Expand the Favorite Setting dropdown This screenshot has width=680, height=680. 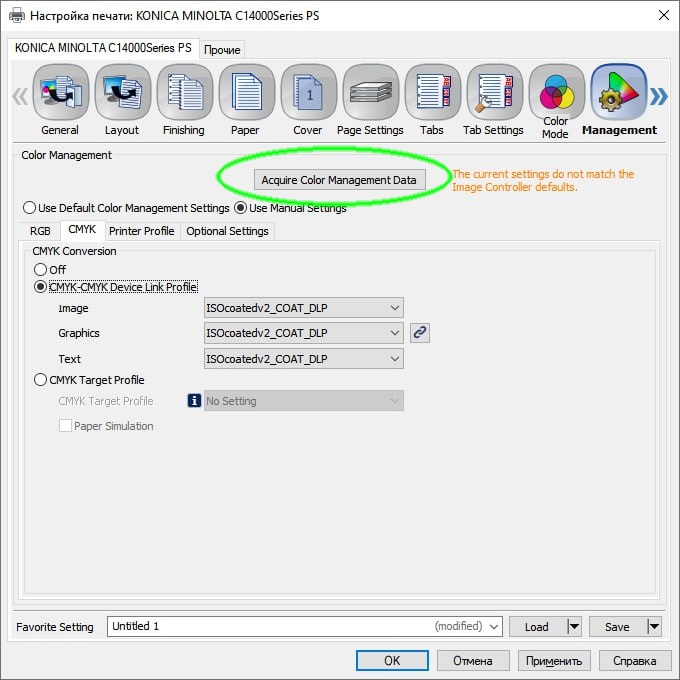click(x=494, y=627)
